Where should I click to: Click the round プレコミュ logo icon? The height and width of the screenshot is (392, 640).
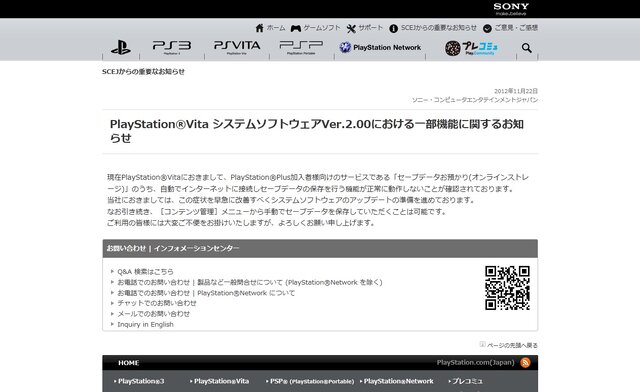coord(453,48)
